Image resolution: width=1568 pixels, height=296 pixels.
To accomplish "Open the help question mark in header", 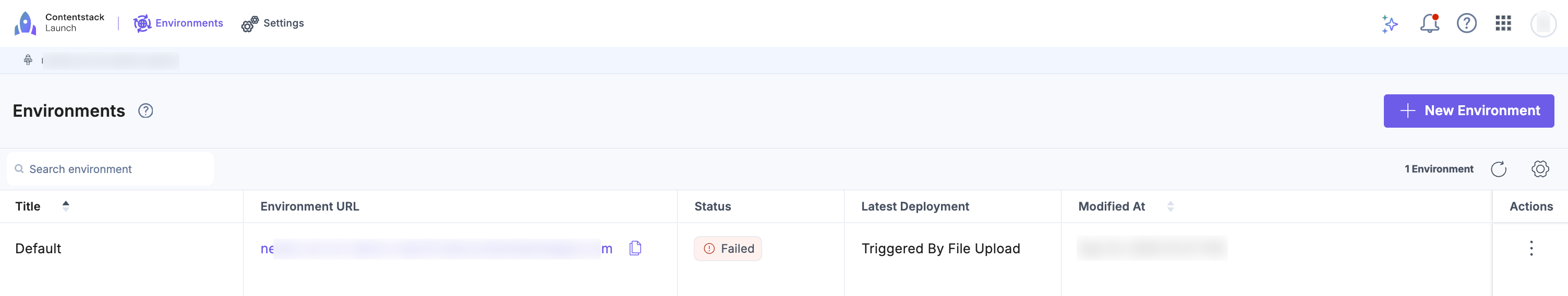I will [1466, 23].
